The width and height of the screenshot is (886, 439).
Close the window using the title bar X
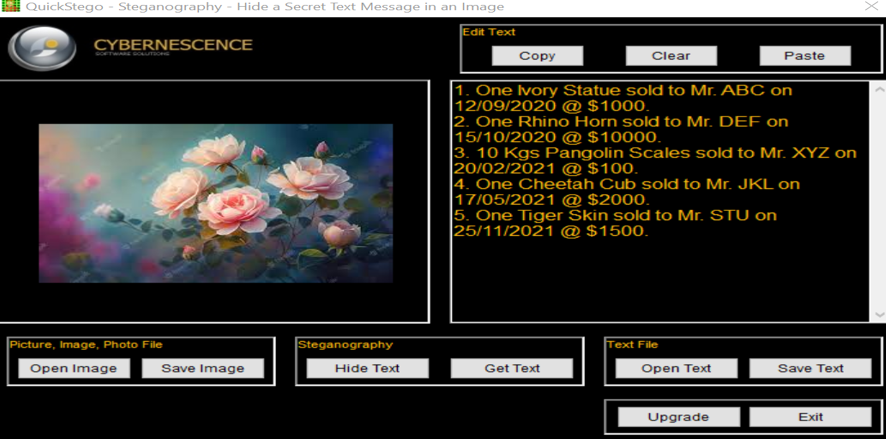869,7
